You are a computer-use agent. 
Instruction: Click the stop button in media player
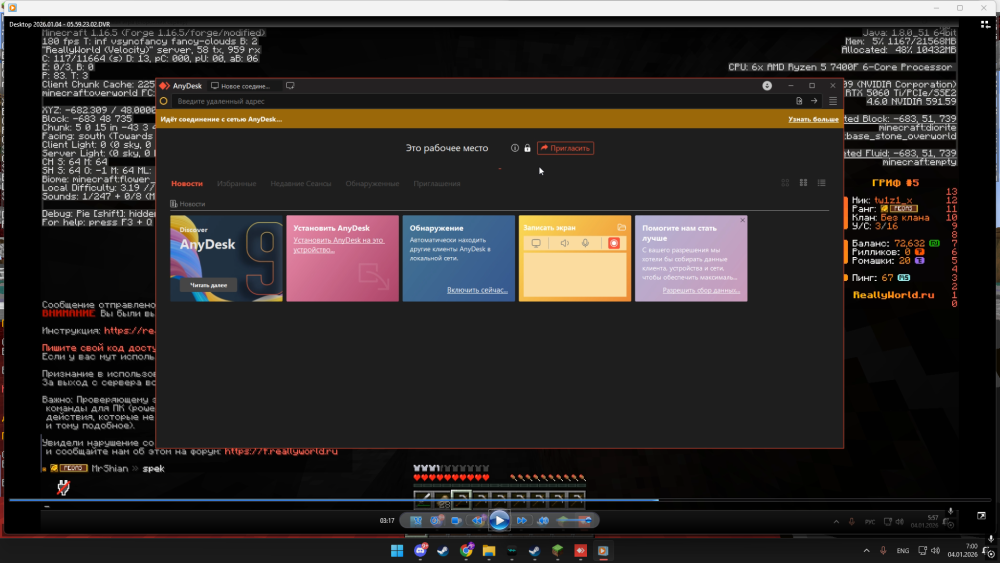(456, 520)
